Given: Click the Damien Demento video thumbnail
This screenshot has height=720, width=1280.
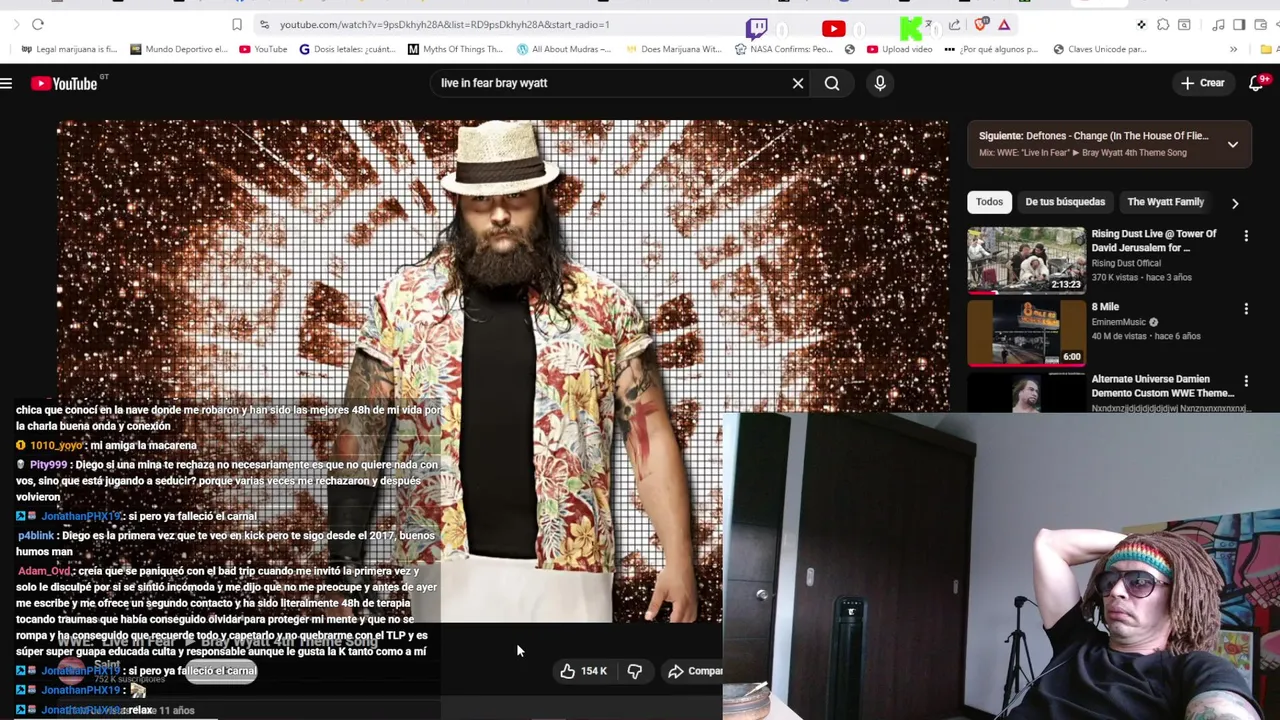Looking at the screenshot, I should coord(1026,392).
